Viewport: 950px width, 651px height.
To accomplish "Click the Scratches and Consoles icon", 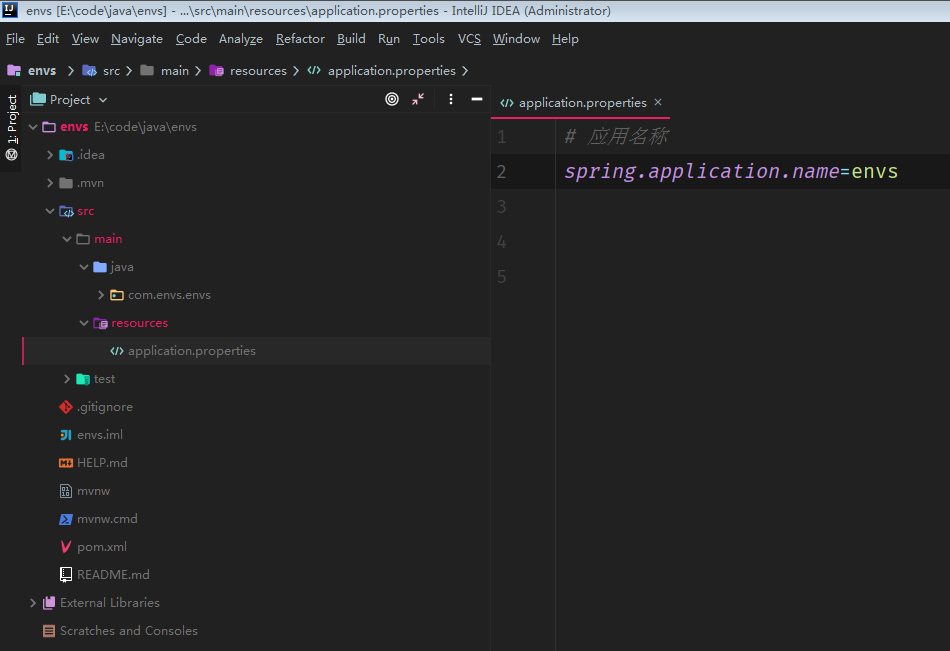I will tap(49, 630).
